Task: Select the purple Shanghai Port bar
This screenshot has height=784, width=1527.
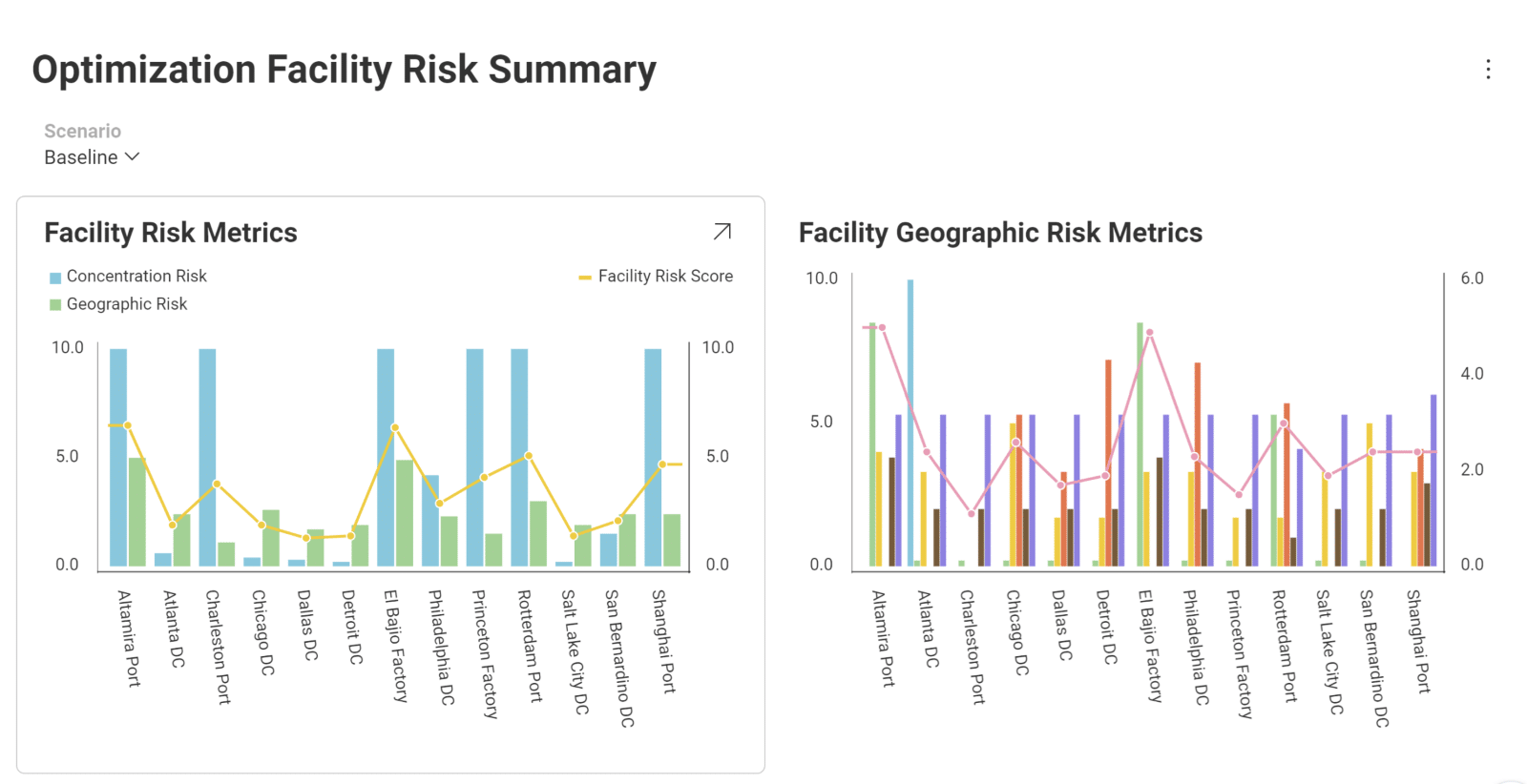Action: pos(1433,480)
